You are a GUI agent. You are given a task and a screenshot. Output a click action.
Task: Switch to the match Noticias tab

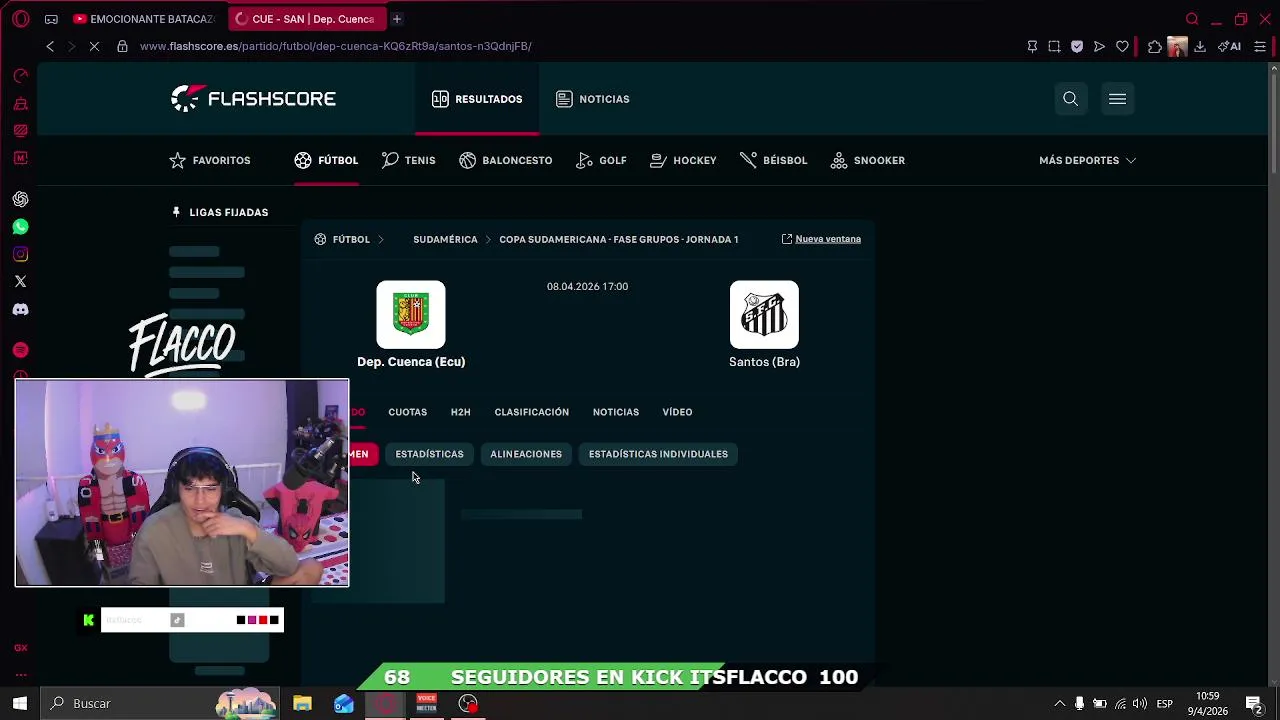point(615,412)
